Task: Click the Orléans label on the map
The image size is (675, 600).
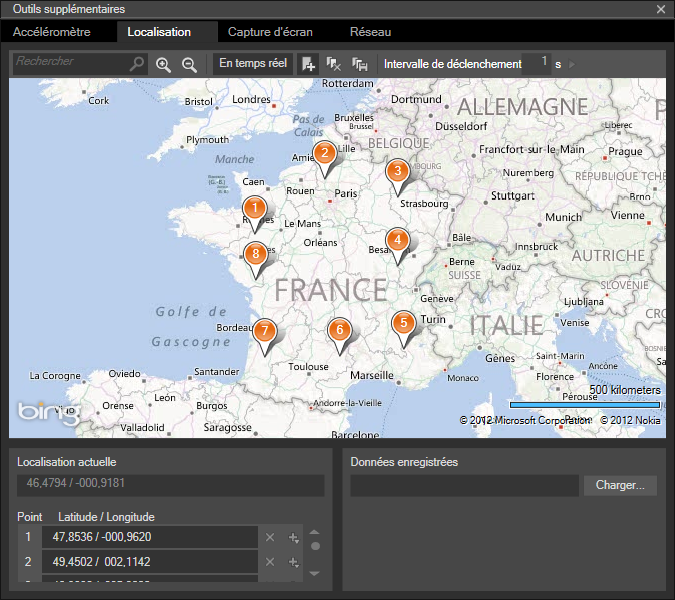Action: tap(320, 242)
